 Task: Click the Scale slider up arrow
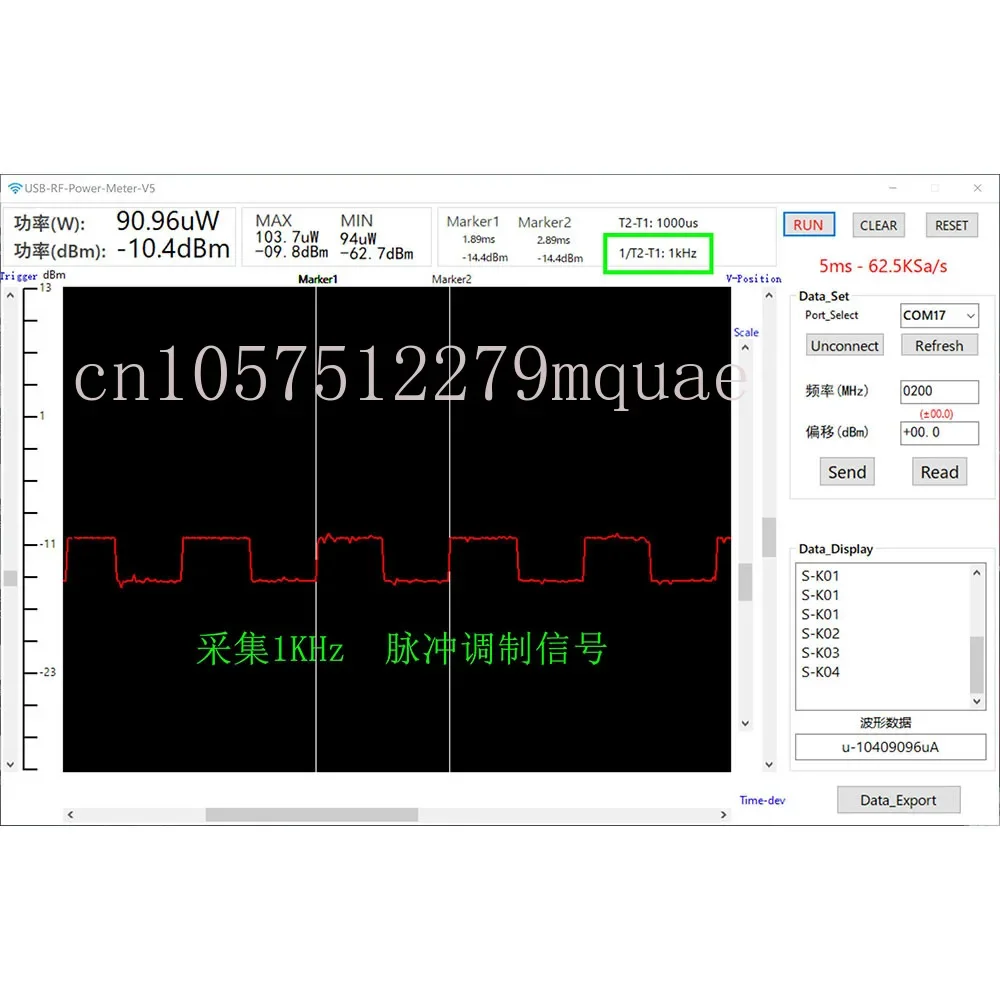click(x=745, y=348)
